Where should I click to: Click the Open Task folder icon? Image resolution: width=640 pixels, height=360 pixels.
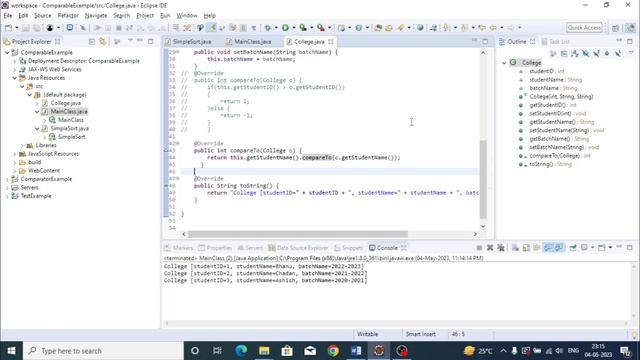pyautogui.click(x=389, y=28)
